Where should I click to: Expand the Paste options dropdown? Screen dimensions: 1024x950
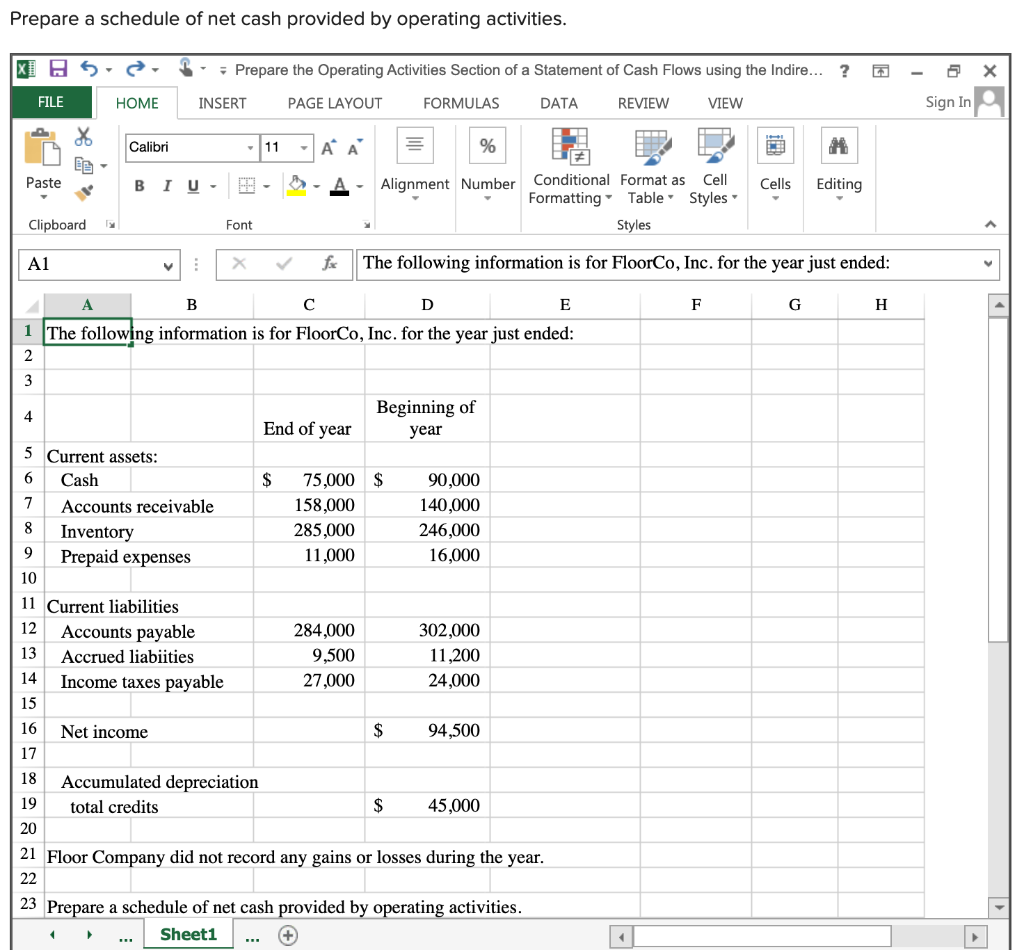point(43,196)
